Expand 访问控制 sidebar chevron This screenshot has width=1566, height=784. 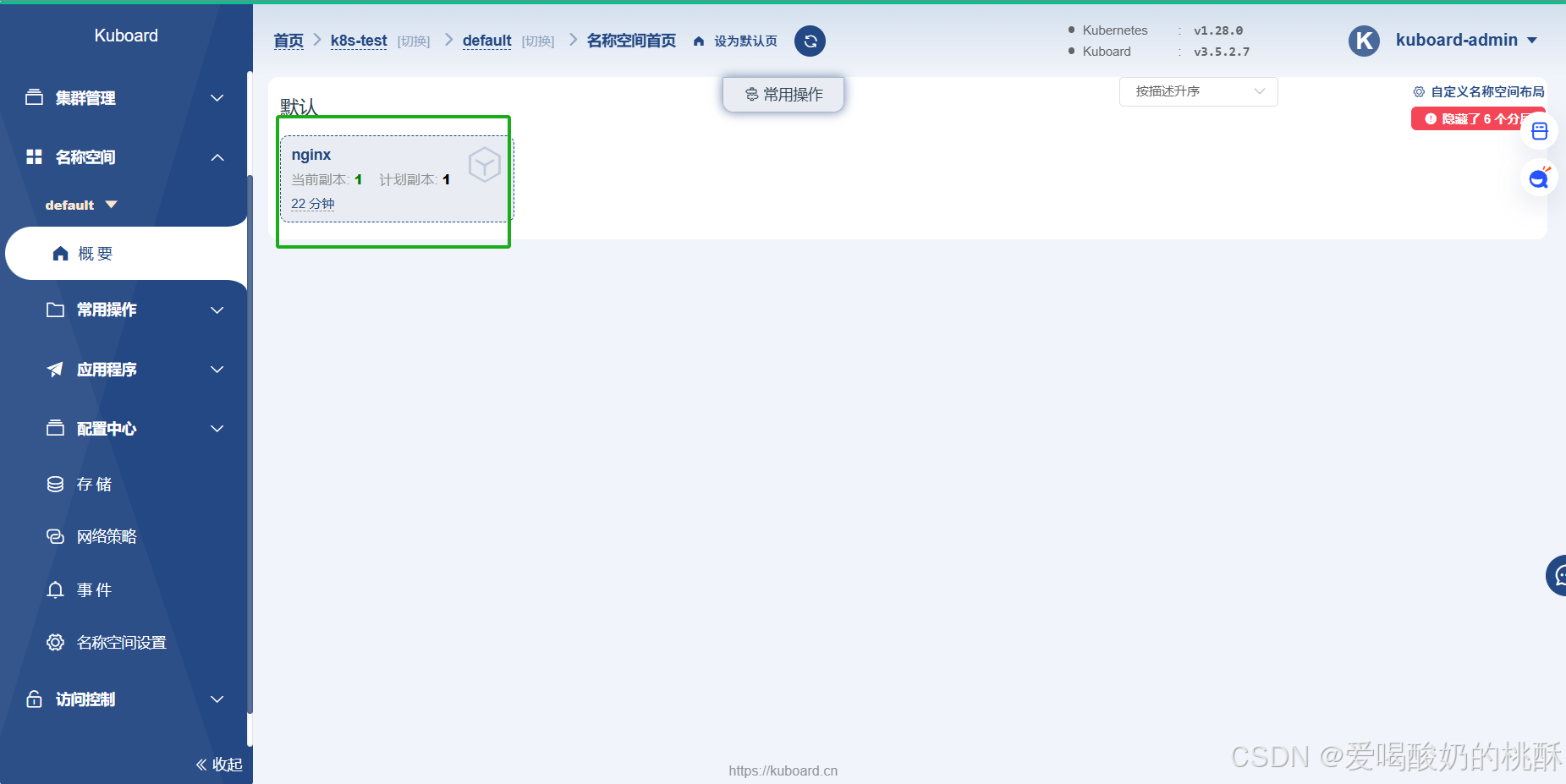pos(217,699)
